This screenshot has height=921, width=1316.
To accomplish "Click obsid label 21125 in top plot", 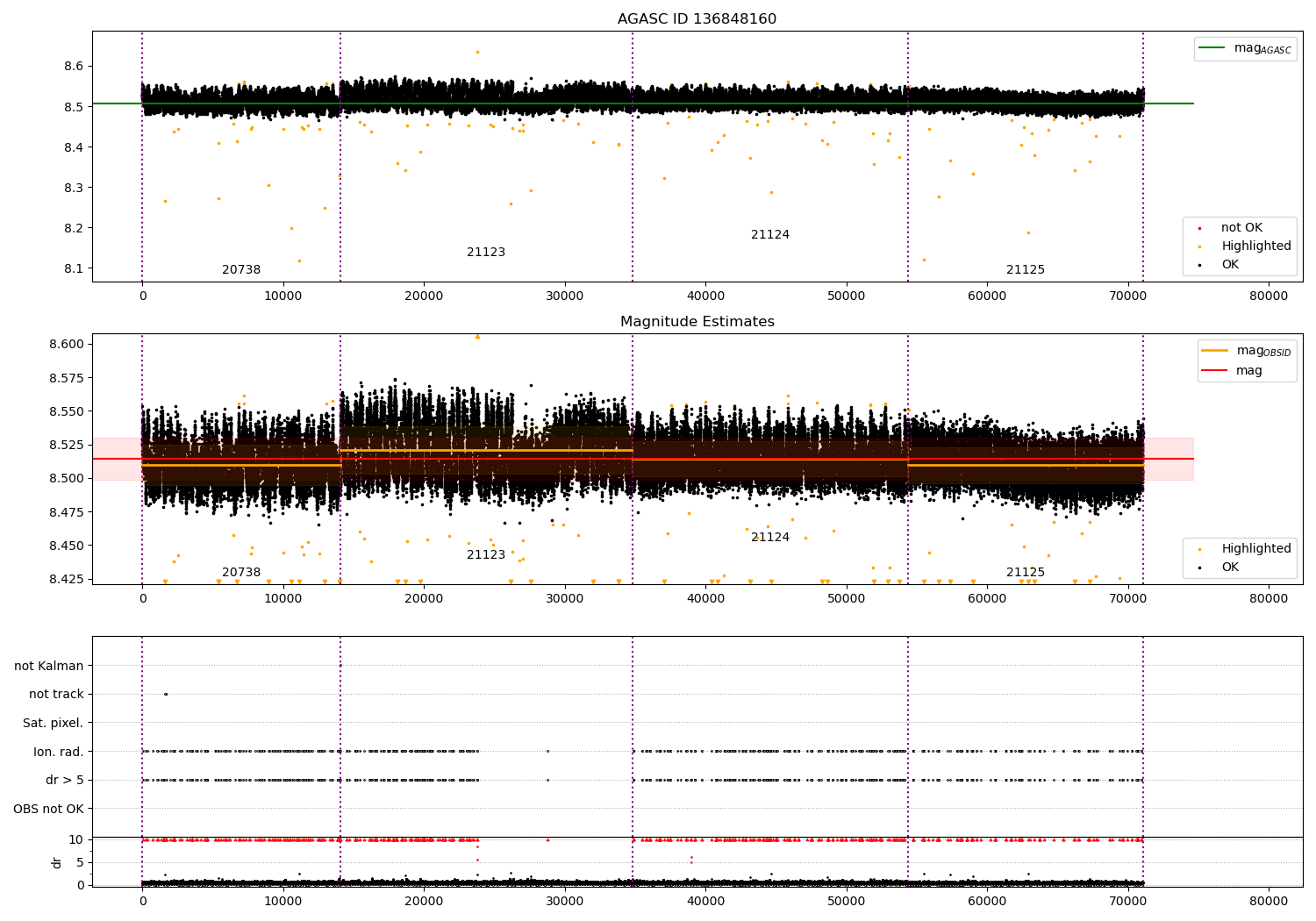I will click(x=1026, y=269).
